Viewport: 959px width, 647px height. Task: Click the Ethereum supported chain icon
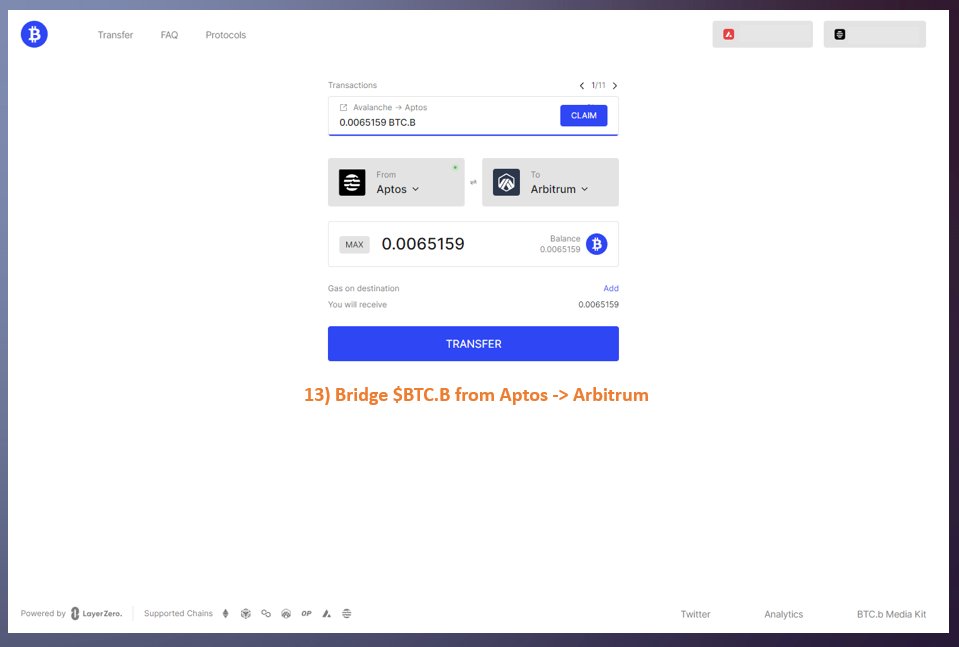(226, 613)
